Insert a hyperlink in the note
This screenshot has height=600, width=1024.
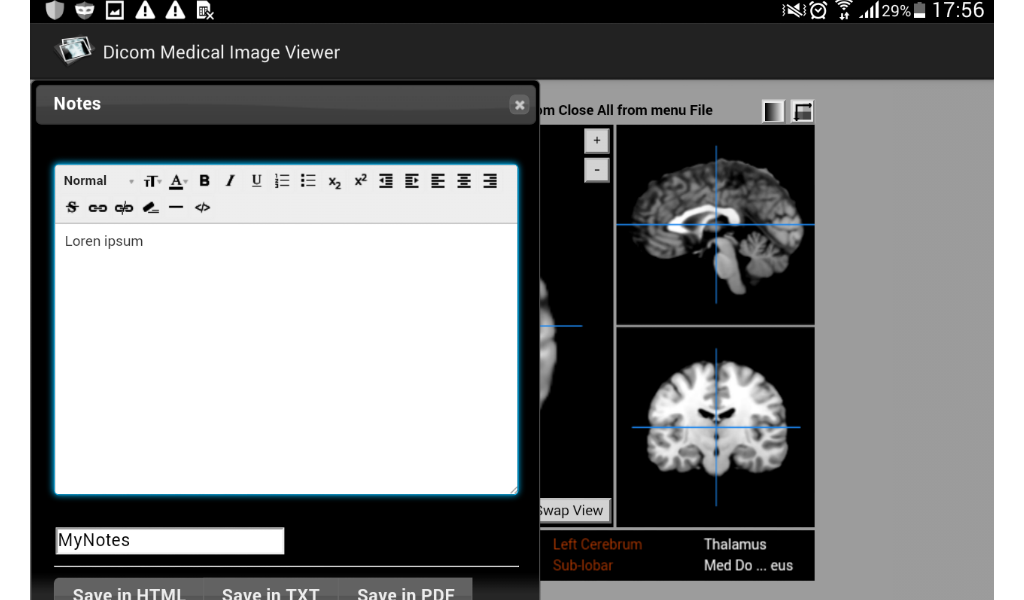(x=97, y=207)
